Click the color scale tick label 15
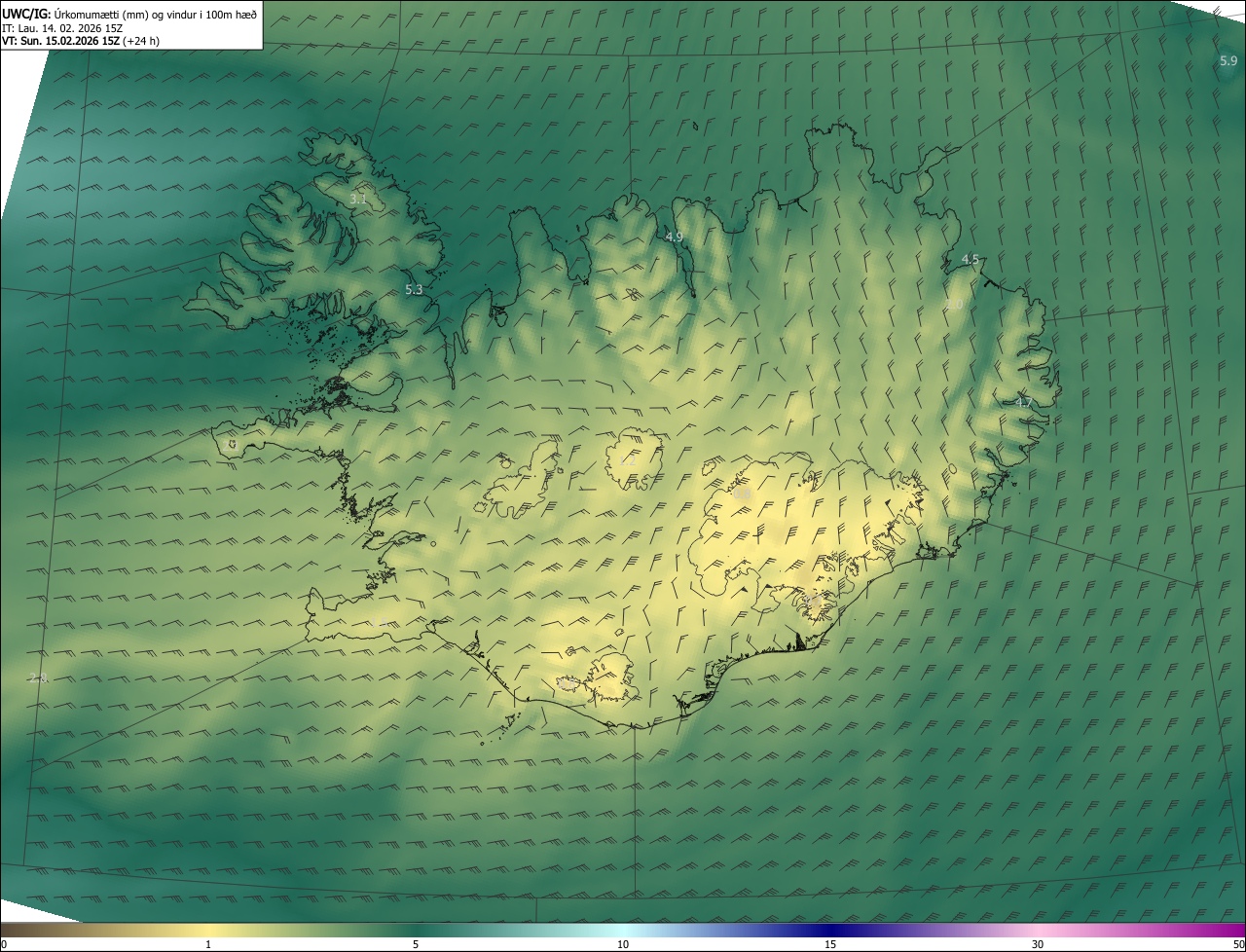Viewport: 1246px width, 952px height. pos(830,944)
